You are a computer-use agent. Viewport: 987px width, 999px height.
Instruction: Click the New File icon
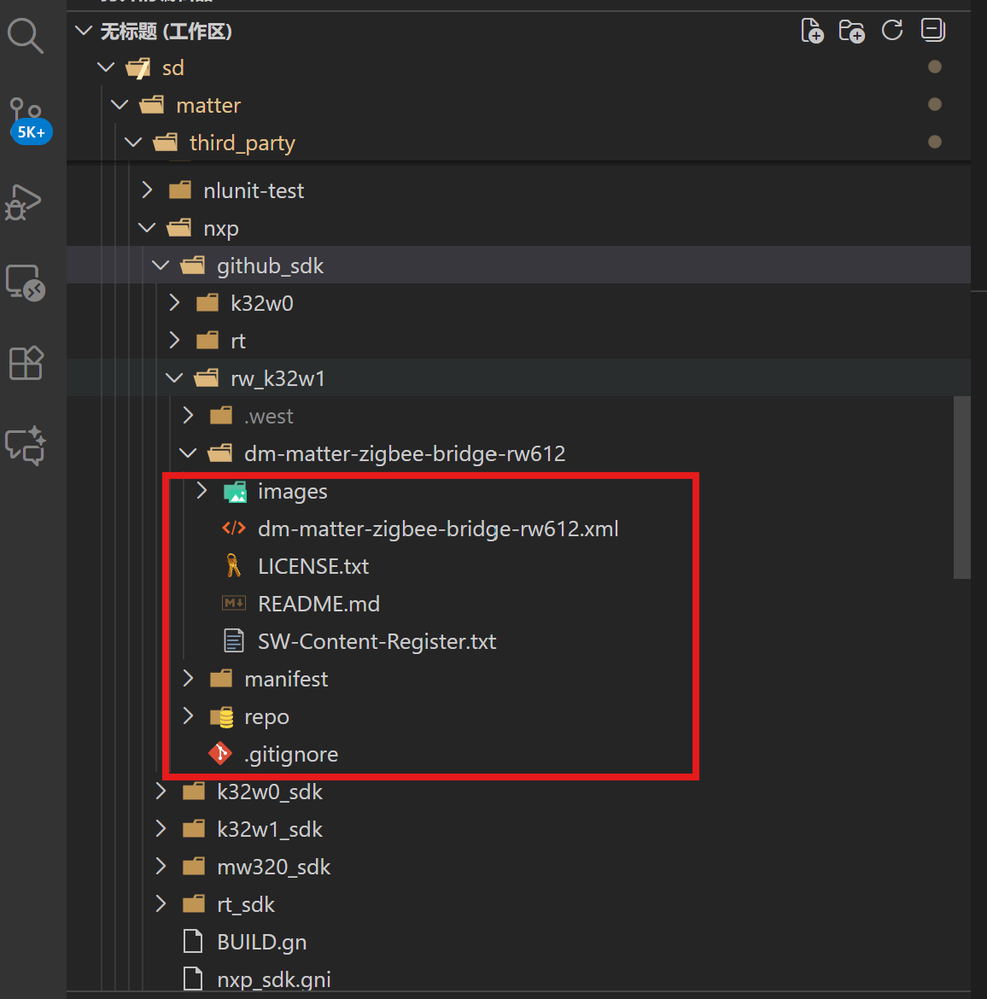coord(812,31)
